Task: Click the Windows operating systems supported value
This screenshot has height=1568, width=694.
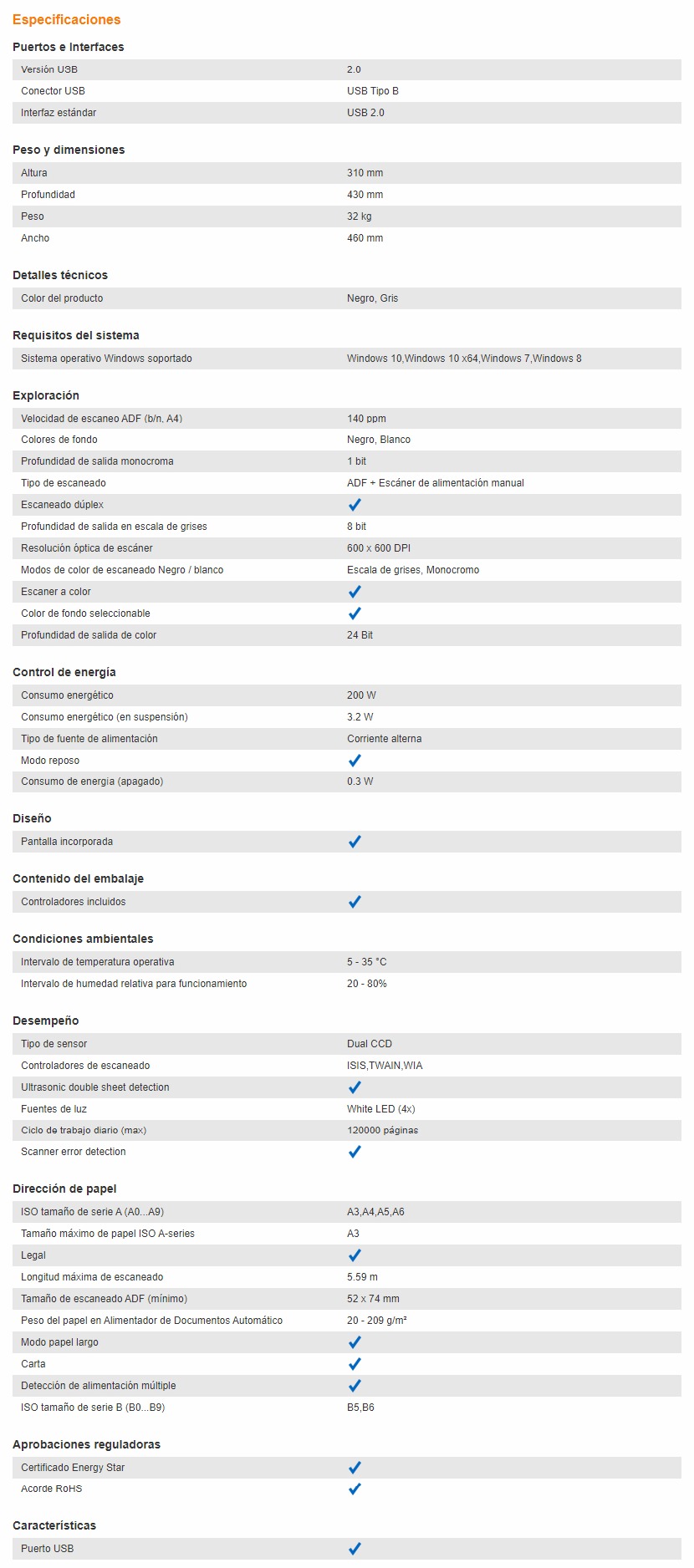Action: 464,359
